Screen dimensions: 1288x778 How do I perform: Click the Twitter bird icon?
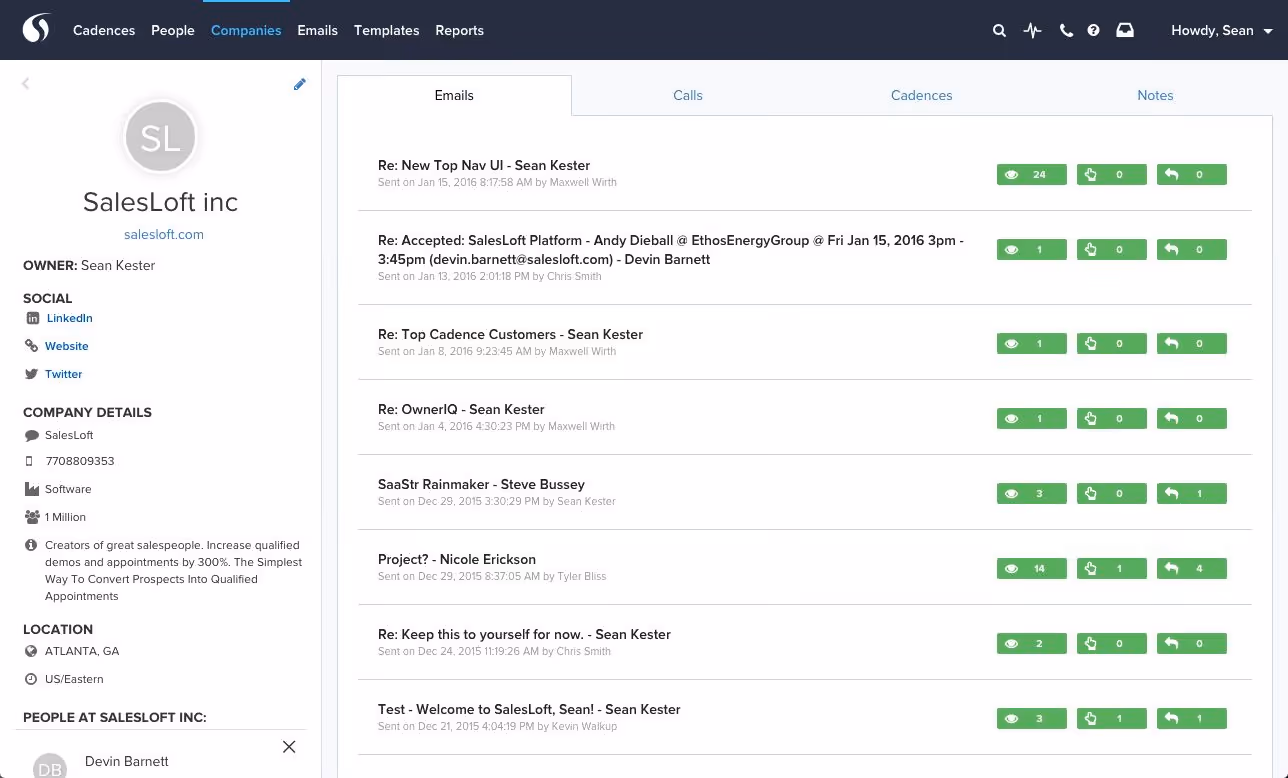point(33,374)
